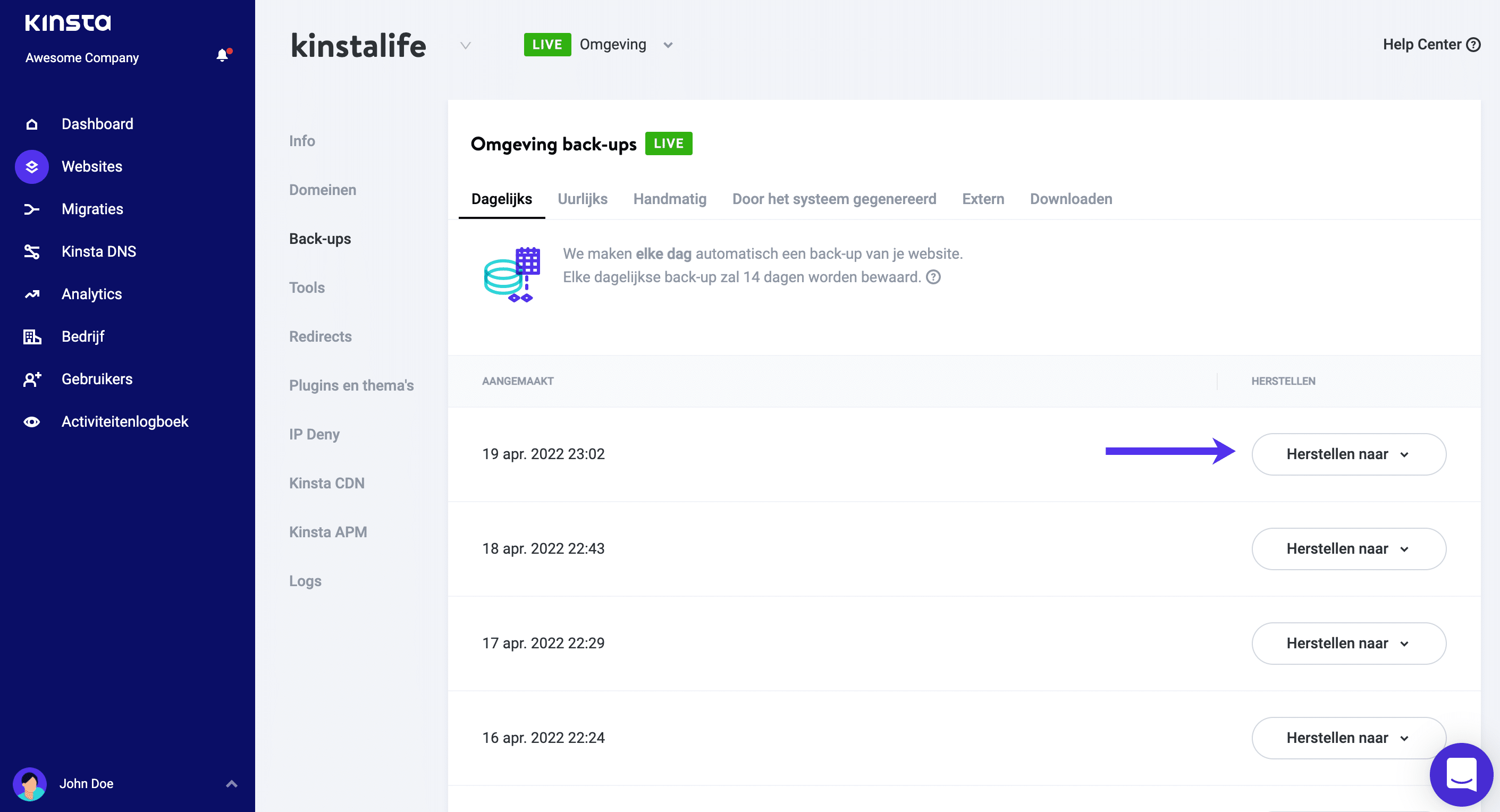The height and width of the screenshot is (812, 1500).
Task: Open Gebruikers in sidebar
Action: (x=97, y=379)
